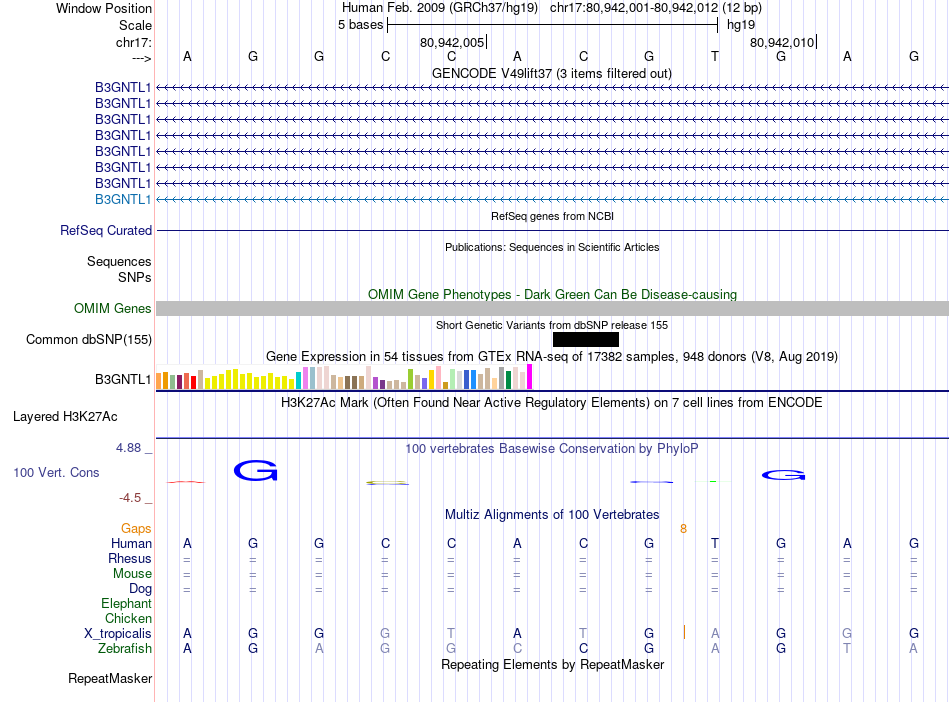Open the OMIM Gene Phenotypes track title

point(552,294)
